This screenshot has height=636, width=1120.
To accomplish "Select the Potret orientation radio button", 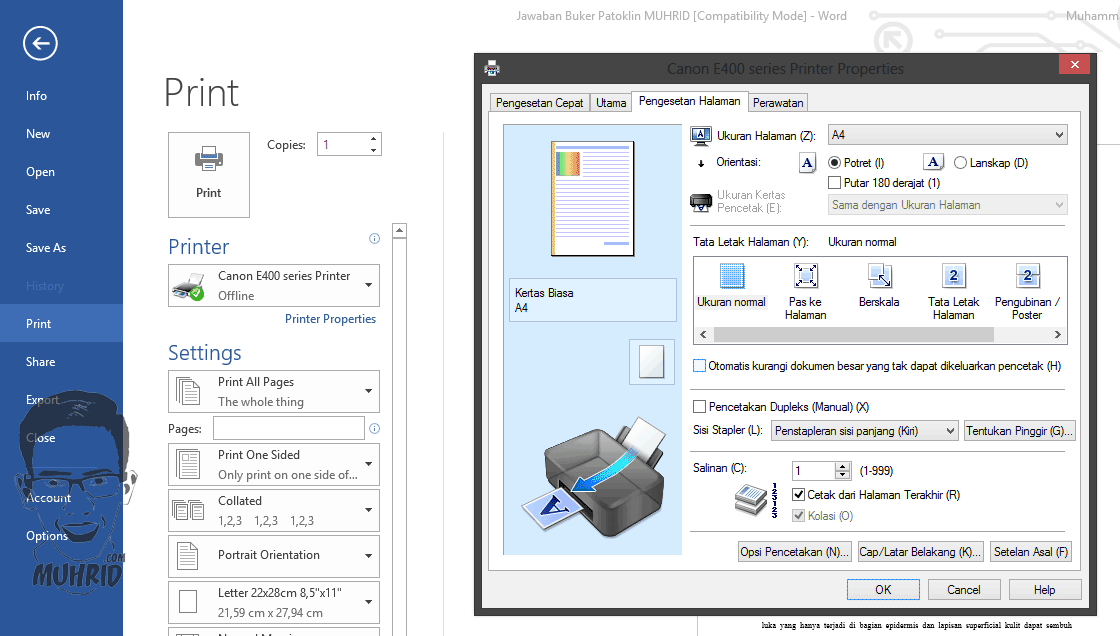I will (x=834, y=163).
